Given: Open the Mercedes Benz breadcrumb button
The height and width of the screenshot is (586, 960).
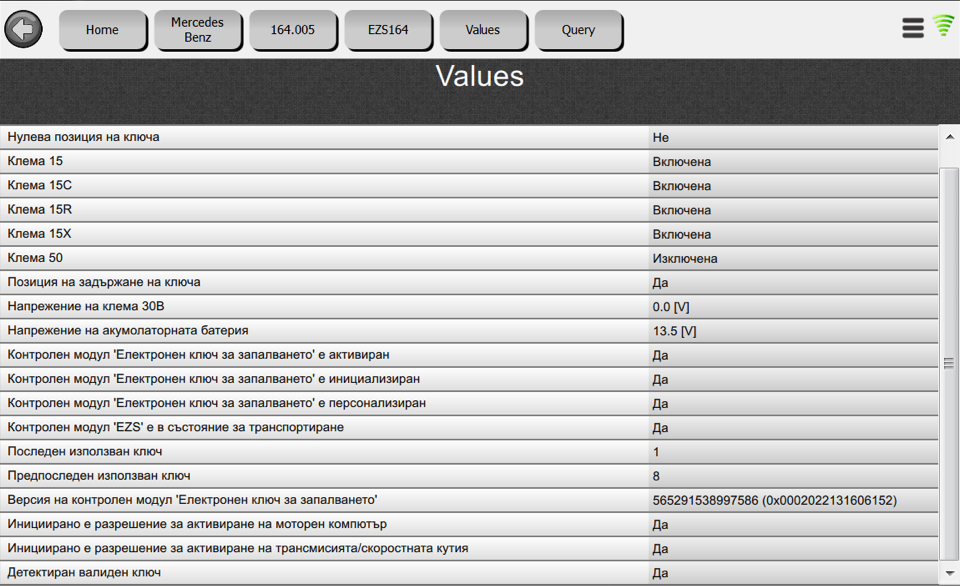Looking at the screenshot, I should point(197,29).
